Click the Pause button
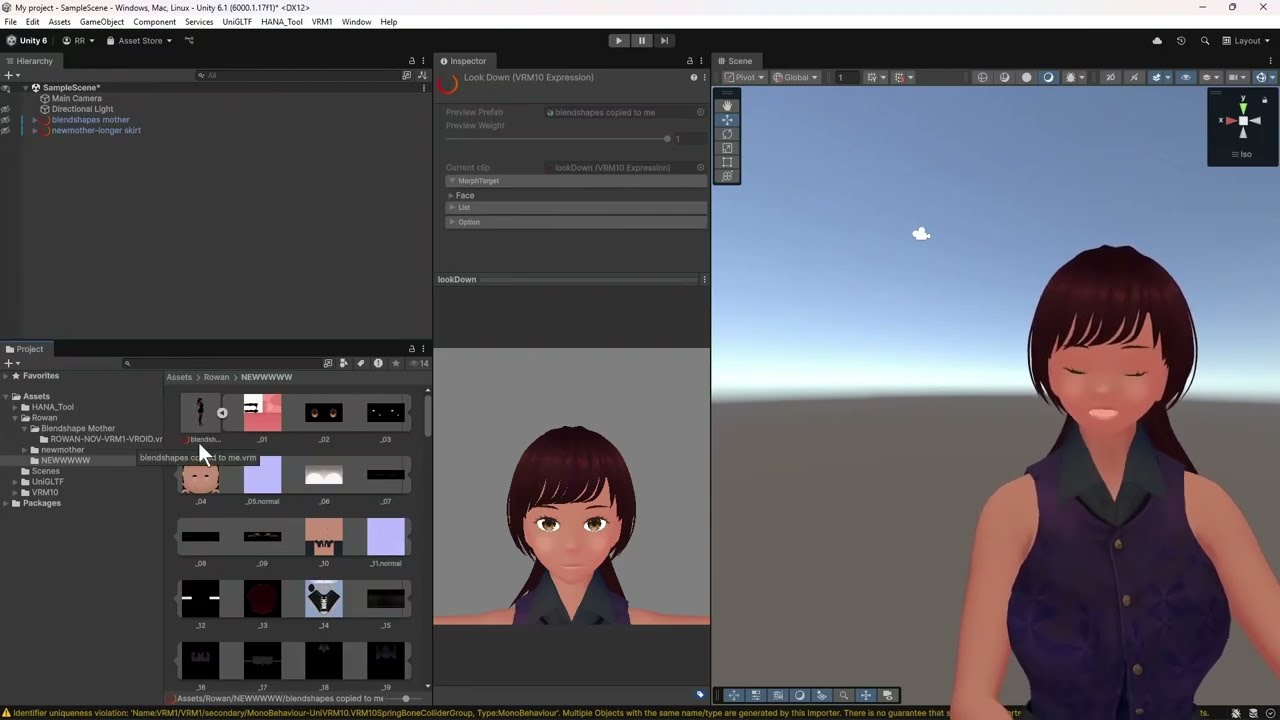 [642, 41]
